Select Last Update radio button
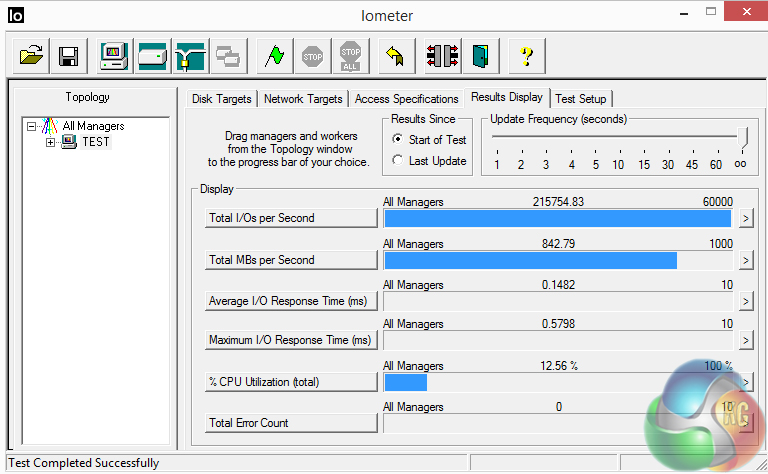 tap(397, 160)
